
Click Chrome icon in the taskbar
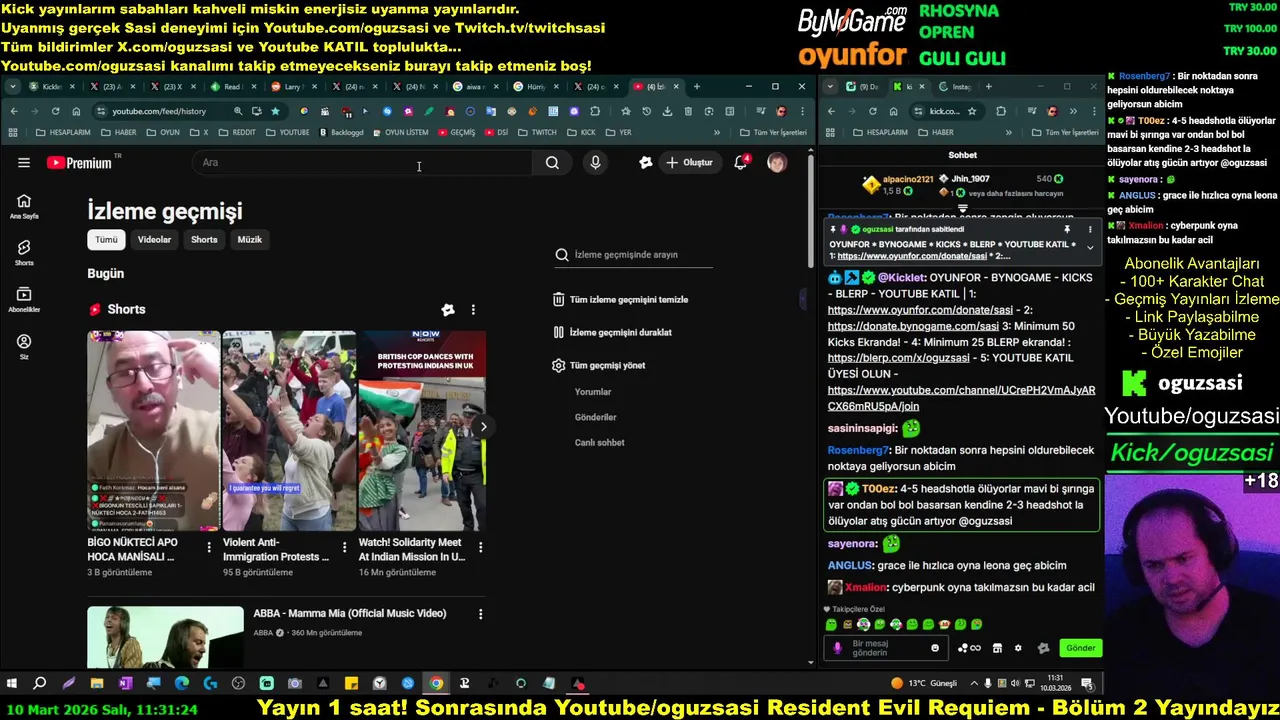coord(436,684)
